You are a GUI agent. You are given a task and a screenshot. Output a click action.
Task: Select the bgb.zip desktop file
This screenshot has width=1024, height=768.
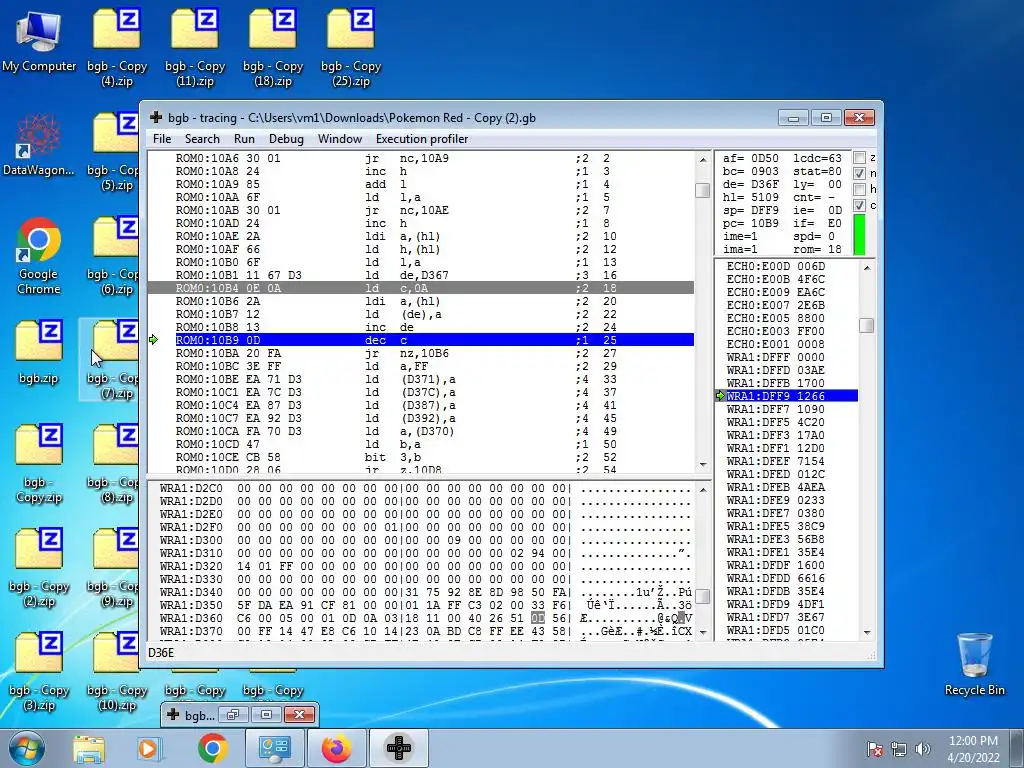click(x=39, y=353)
